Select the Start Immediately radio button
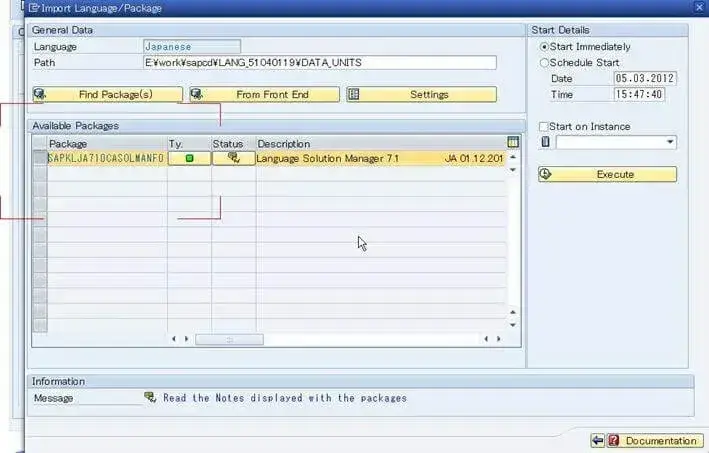This screenshot has width=709, height=453. 544,47
